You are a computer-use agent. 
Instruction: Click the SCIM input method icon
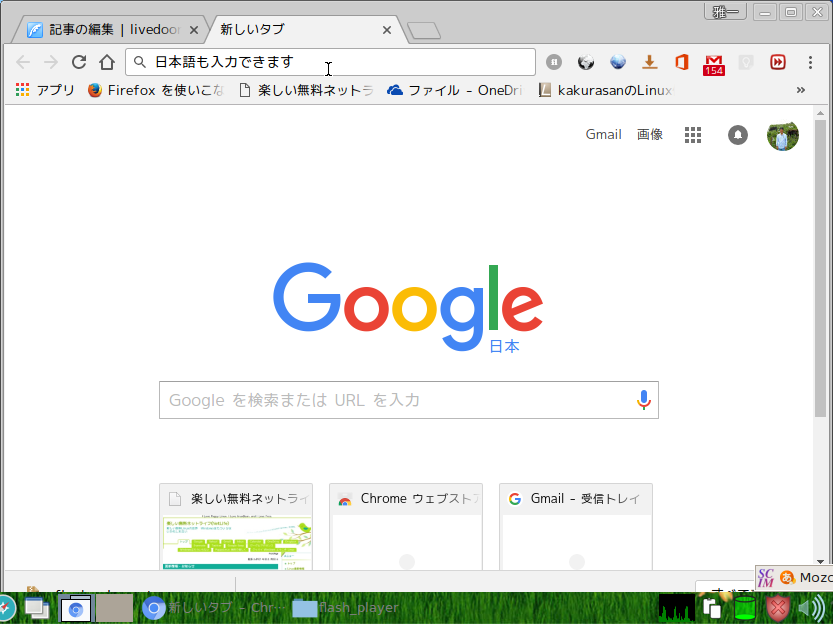pyautogui.click(x=766, y=578)
